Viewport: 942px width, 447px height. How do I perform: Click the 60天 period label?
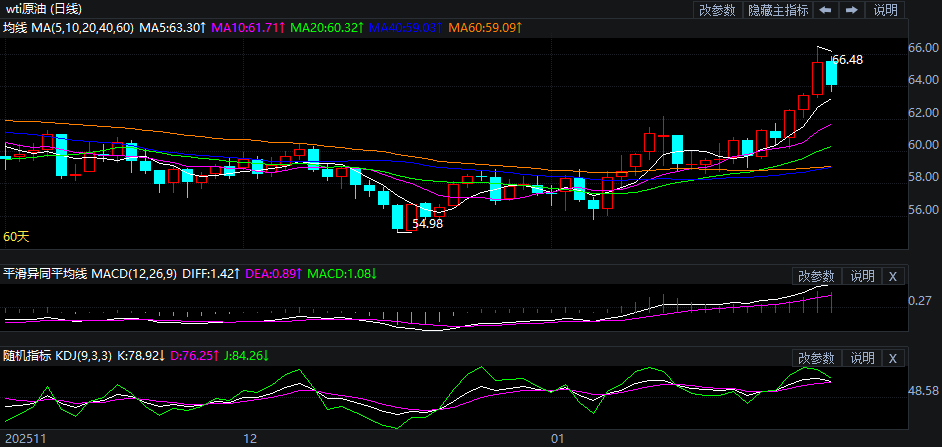[17, 237]
